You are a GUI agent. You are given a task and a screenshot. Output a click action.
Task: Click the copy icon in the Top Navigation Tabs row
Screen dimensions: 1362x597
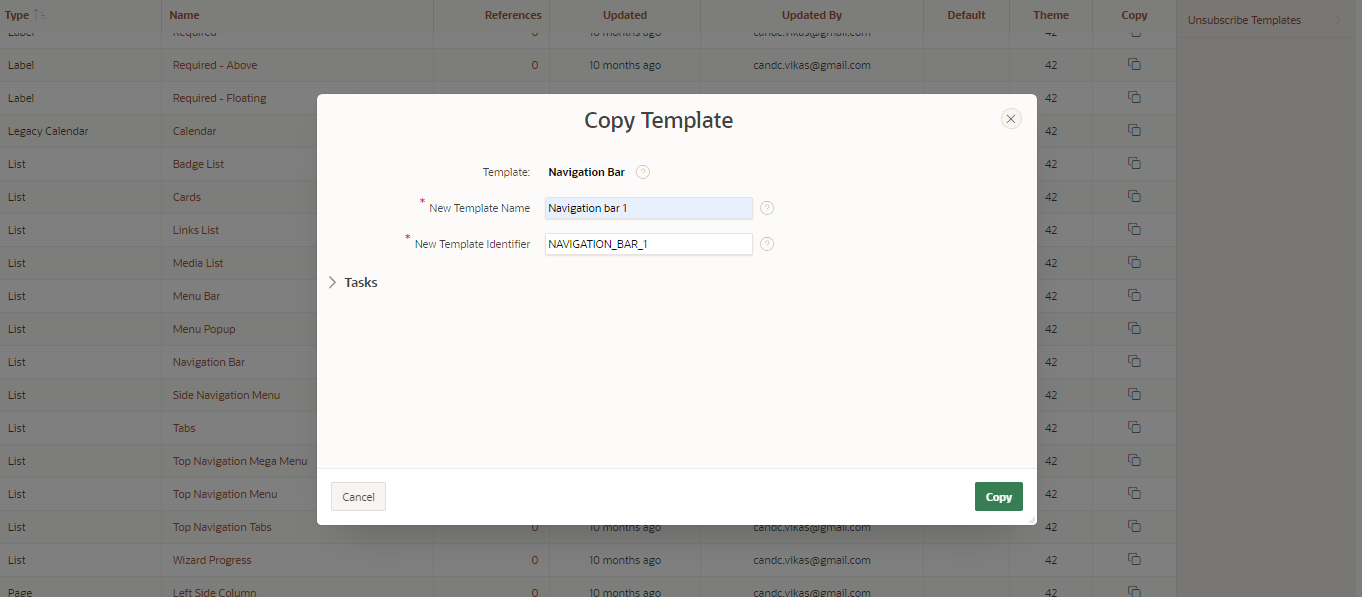[1134, 526]
